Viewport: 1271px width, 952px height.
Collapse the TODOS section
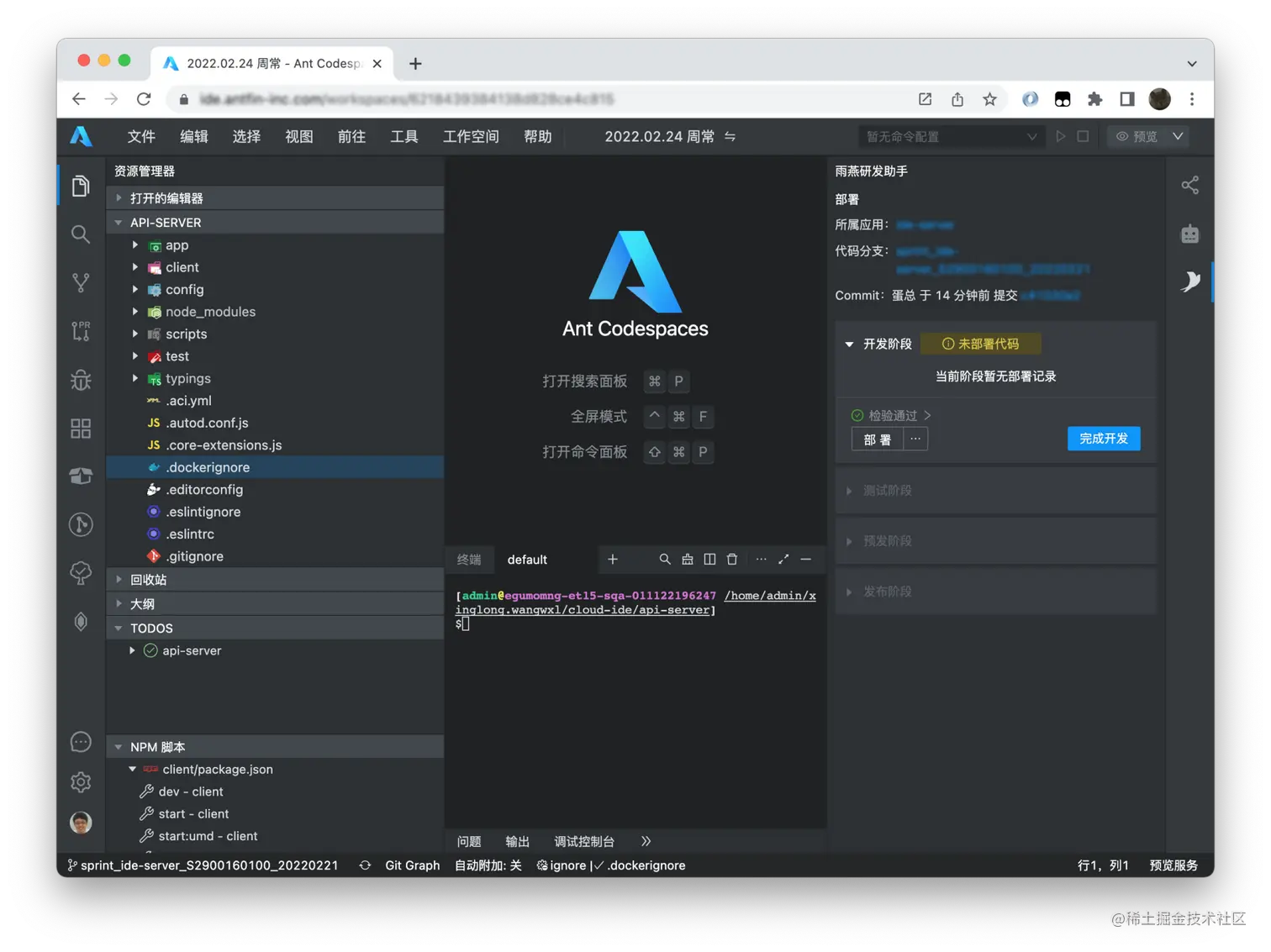pos(275,629)
